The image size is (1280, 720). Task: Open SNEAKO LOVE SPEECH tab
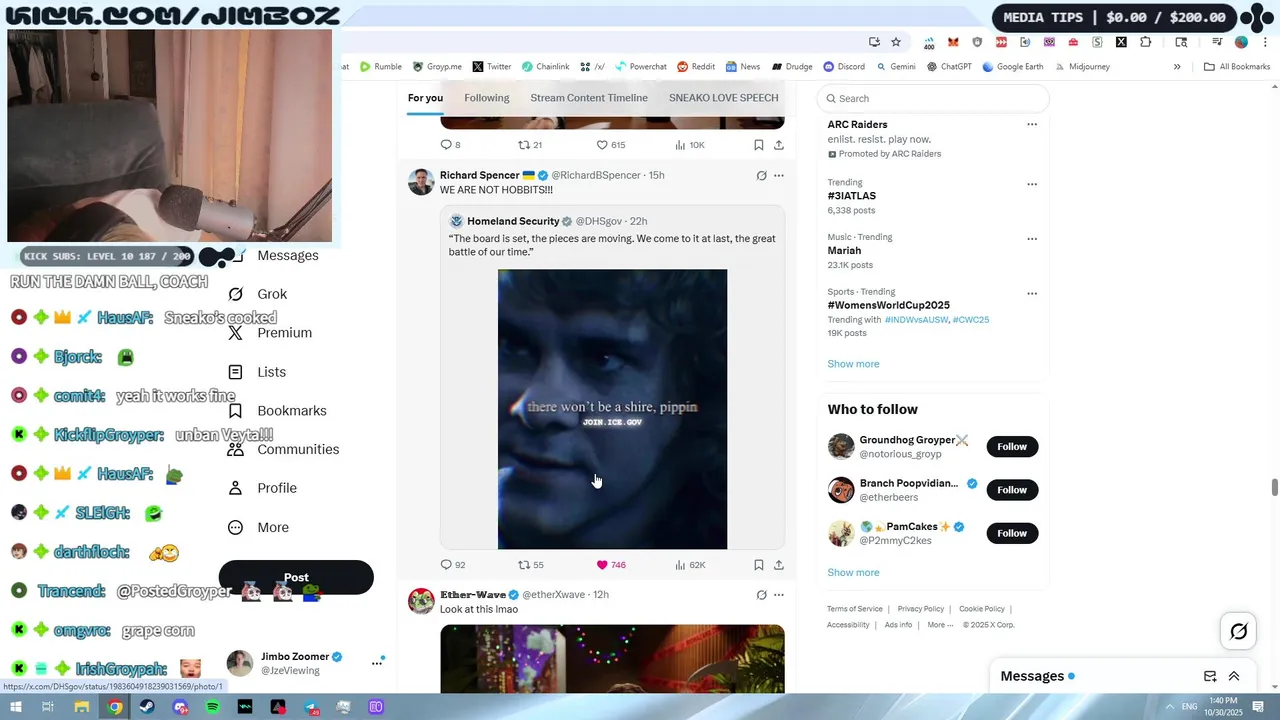(723, 98)
